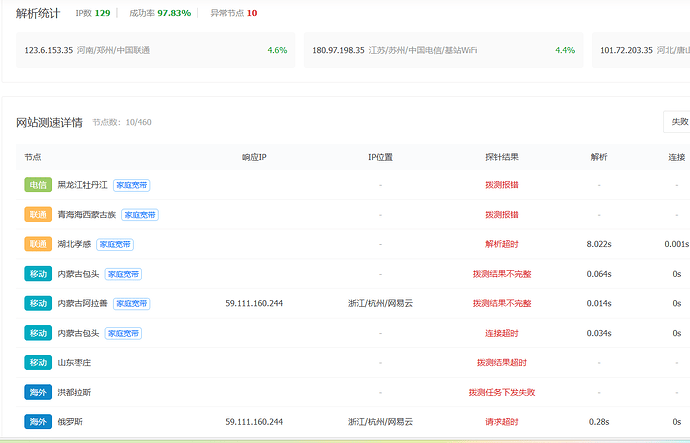Click the 异常节点 10 statistic
The image size is (690, 443).
234,13
